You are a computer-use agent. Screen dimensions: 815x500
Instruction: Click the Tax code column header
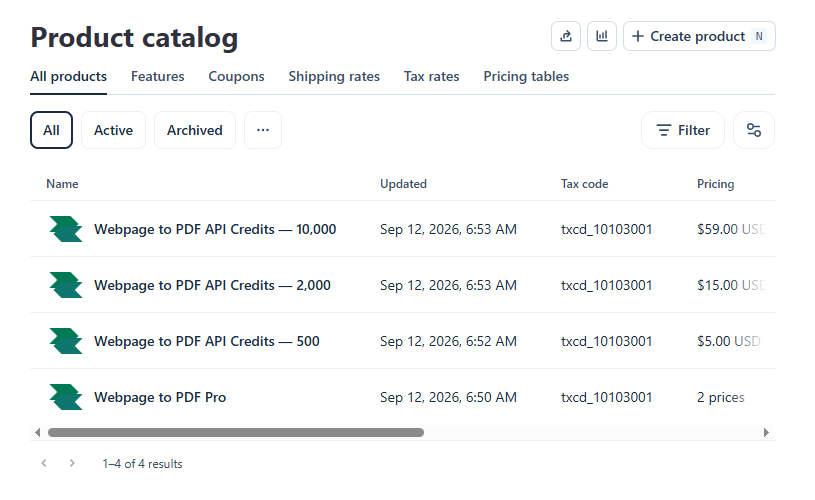[x=584, y=184]
